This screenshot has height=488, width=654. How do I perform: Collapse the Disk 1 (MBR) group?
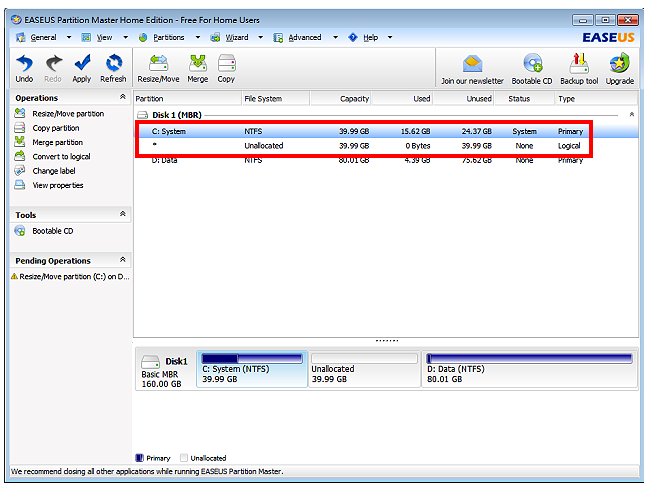coord(631,114)
